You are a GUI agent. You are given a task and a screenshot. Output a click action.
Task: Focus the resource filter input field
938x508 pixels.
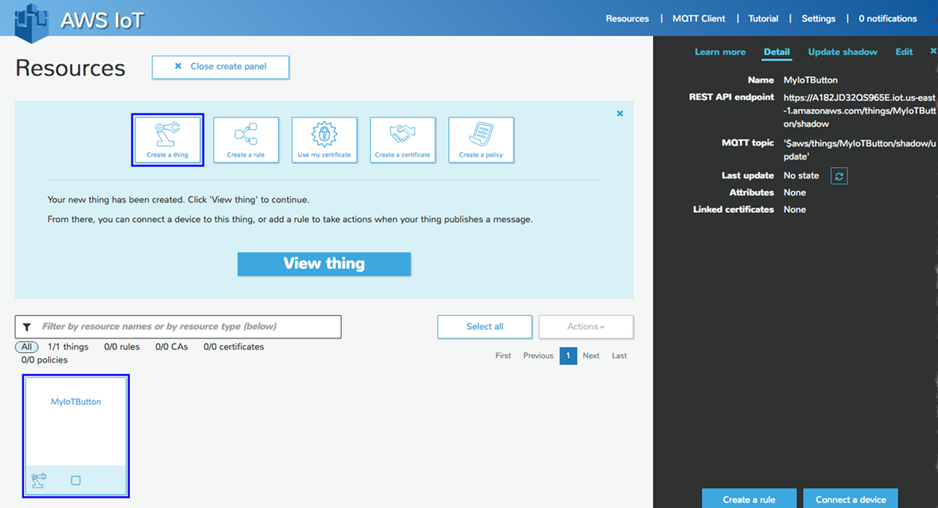[178, 327]
